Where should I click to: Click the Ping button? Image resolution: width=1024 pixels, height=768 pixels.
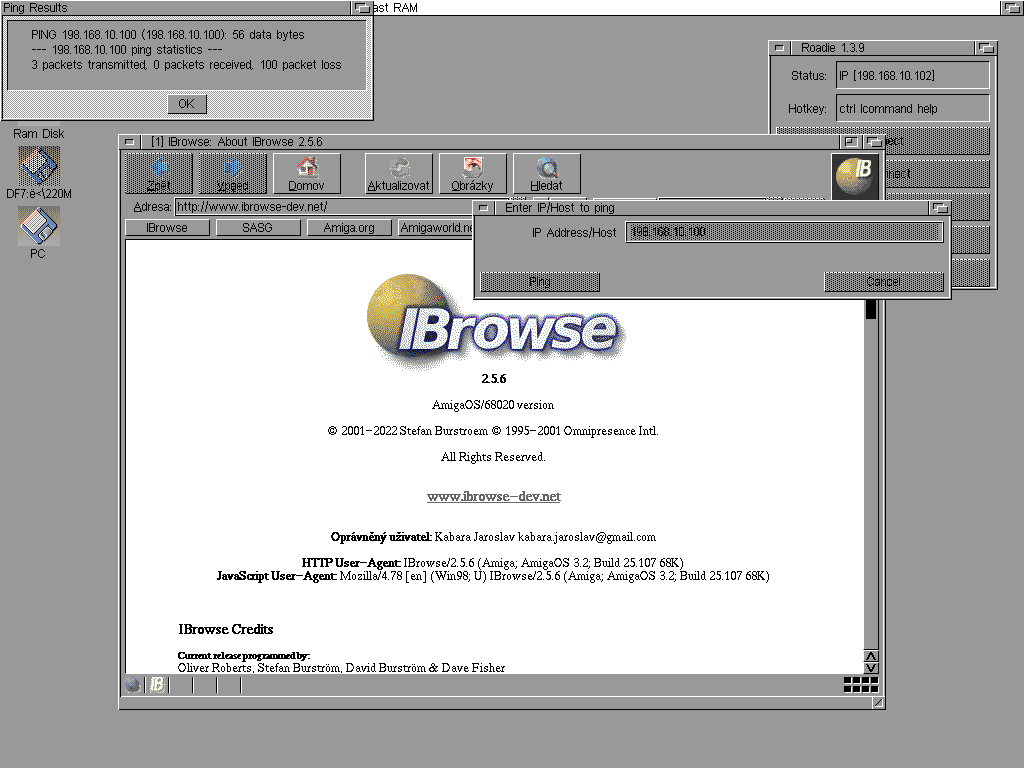tap(539, 282)
